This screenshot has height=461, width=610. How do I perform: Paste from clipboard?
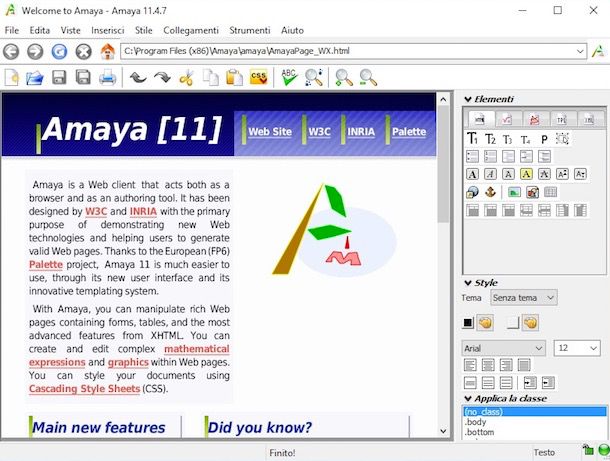pyautogui.click(x=235, y=78)
